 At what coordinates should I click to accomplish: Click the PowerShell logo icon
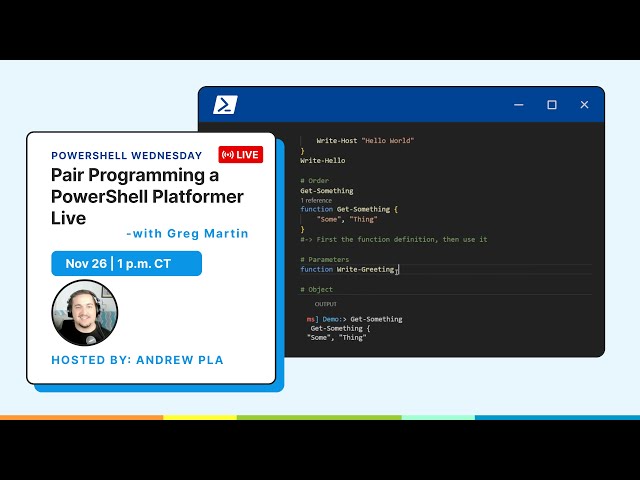point(225,105)
